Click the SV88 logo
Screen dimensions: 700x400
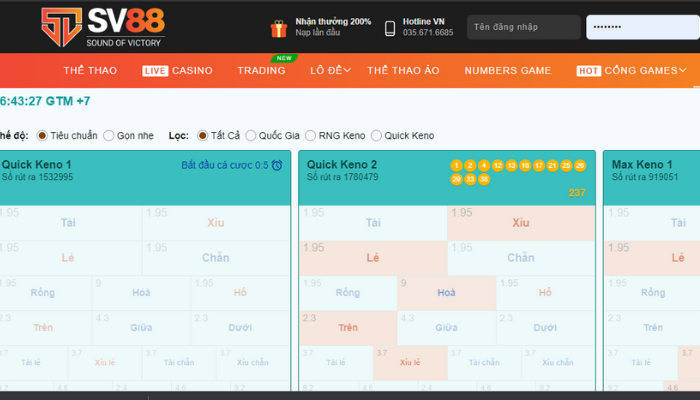coord(100,27)
